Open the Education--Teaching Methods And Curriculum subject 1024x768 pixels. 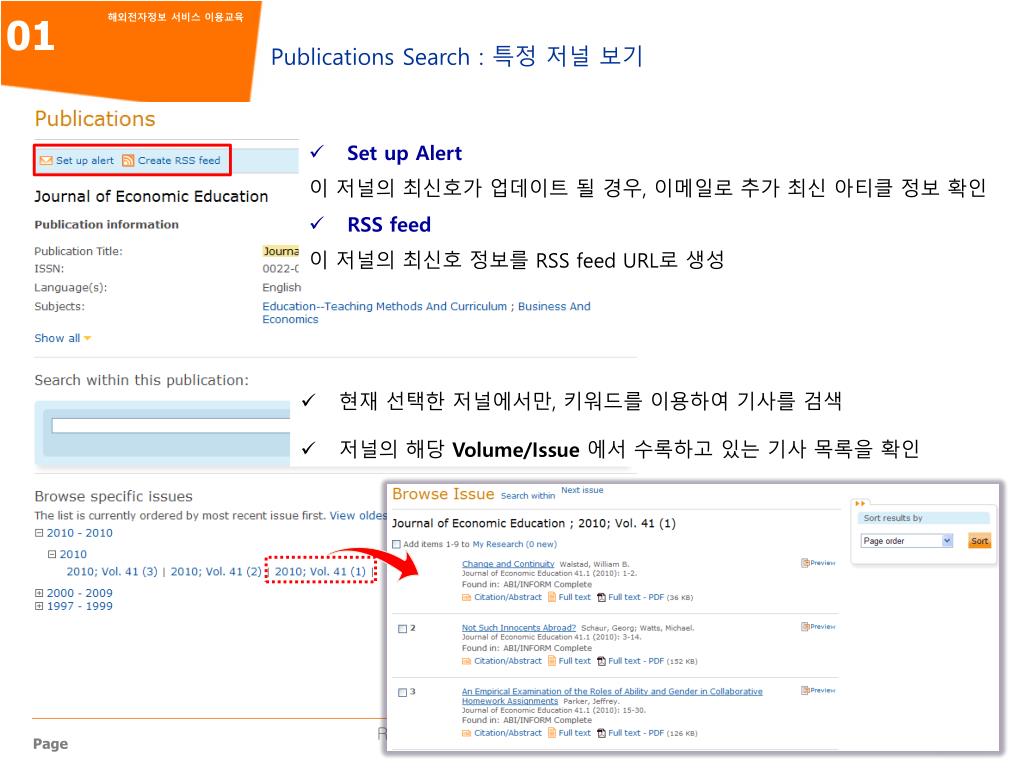pyautogui.click(x=385, y=306)
